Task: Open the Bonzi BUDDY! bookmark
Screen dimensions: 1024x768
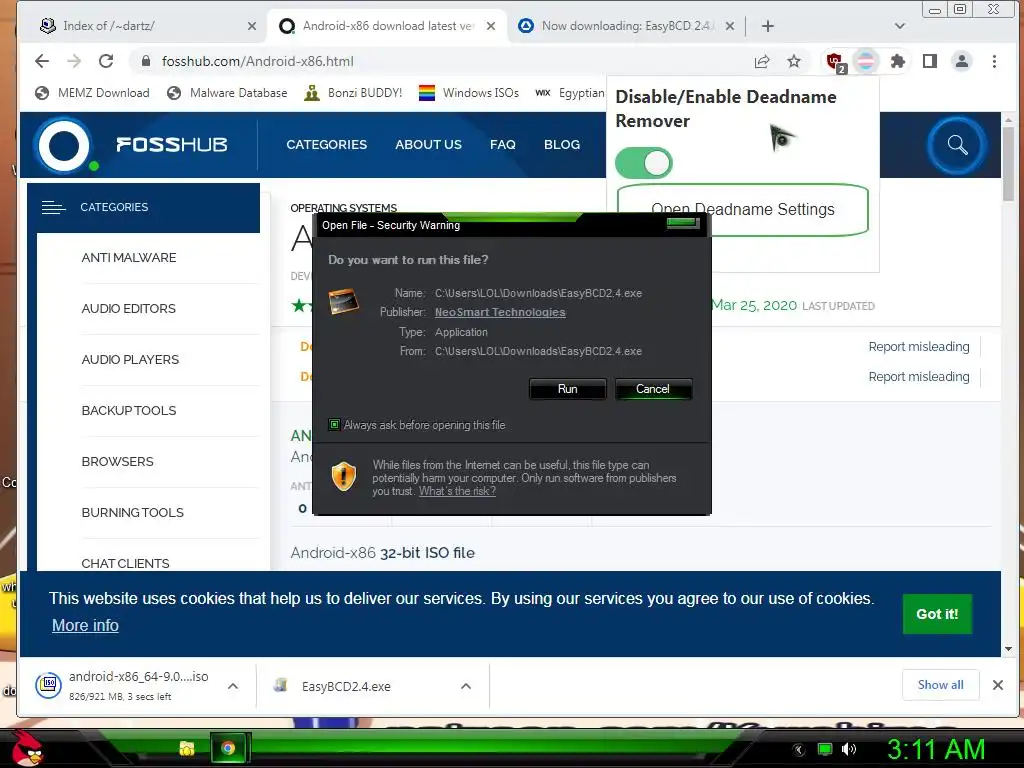Action: click(x=353, y=93)
